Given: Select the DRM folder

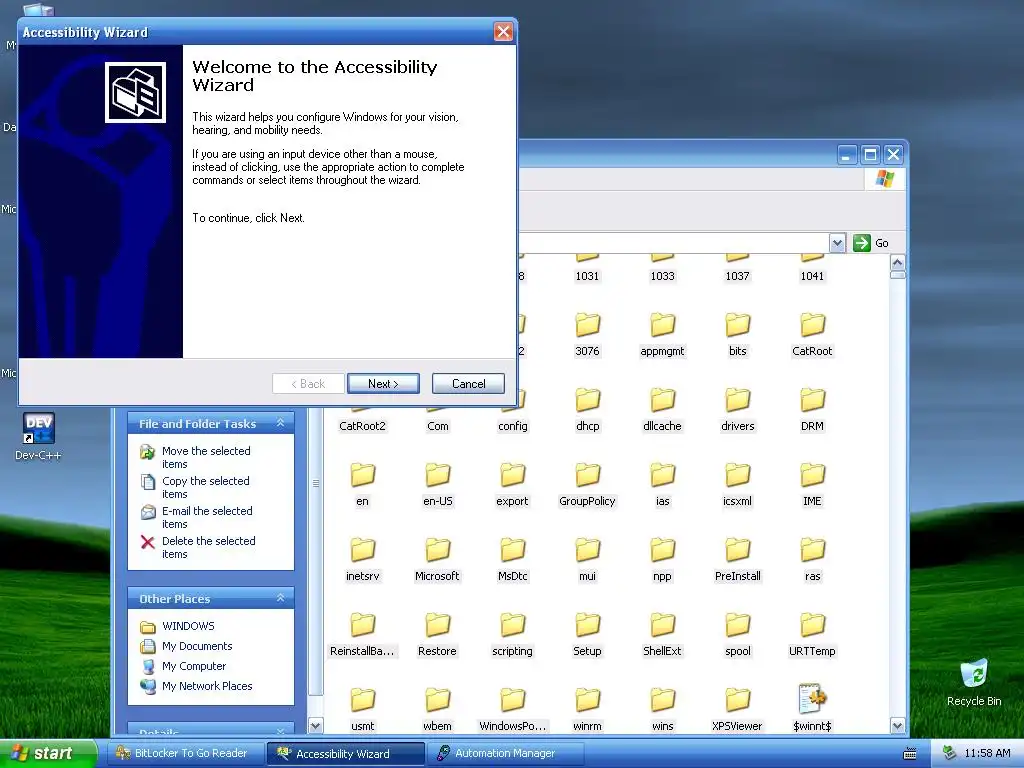Looking at the screenshot, I should click(x=812, y=409).
